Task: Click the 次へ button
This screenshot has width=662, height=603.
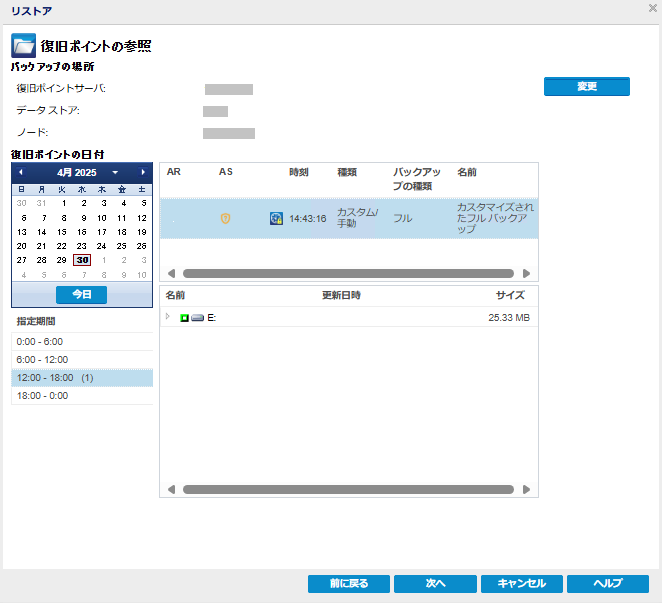Action: pyautogui.click(x=435, y=584)
